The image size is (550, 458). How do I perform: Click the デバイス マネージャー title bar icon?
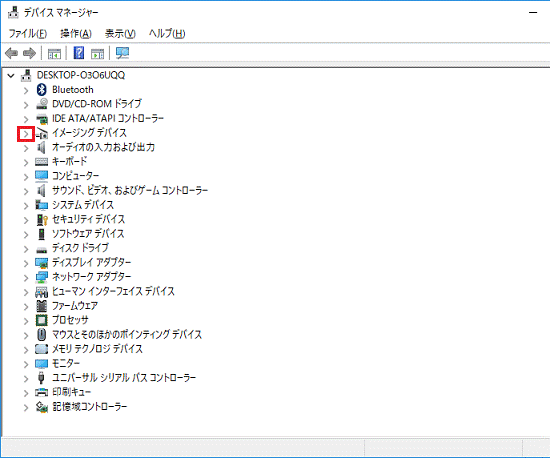coord(13,12)
